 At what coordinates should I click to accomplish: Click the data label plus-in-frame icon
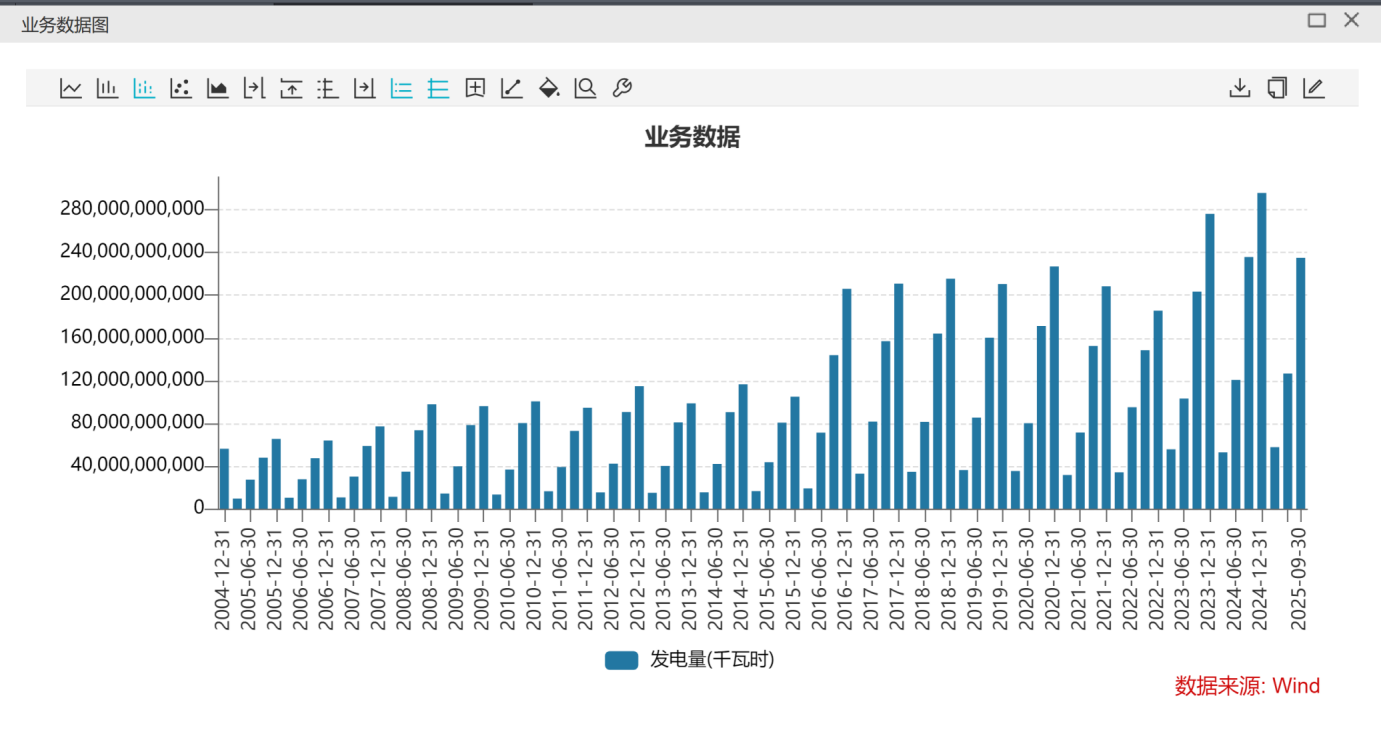point(475,89)
